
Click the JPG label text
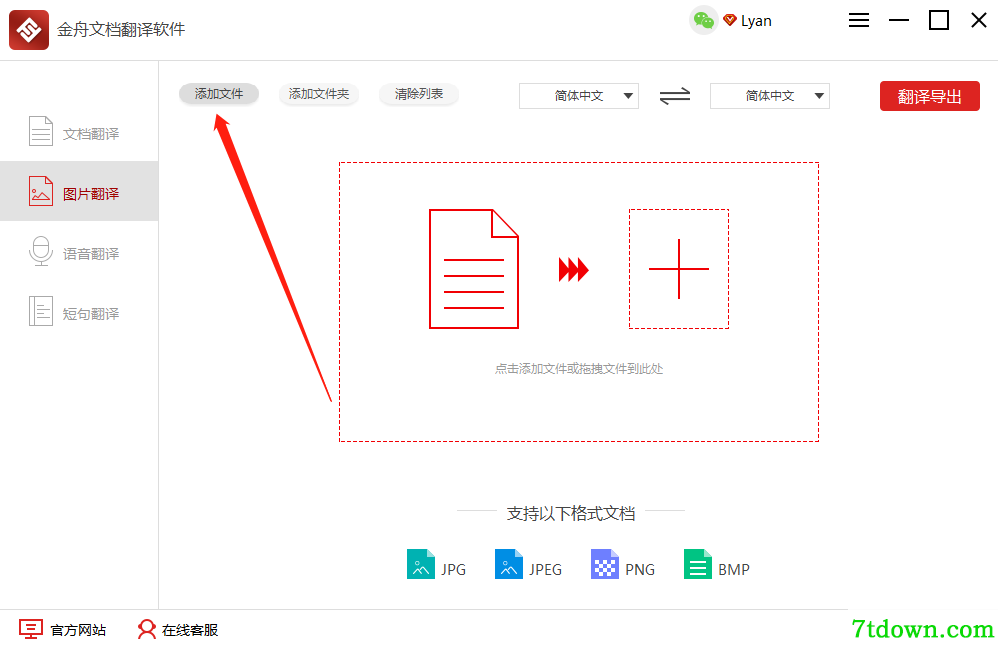[454, 570]
